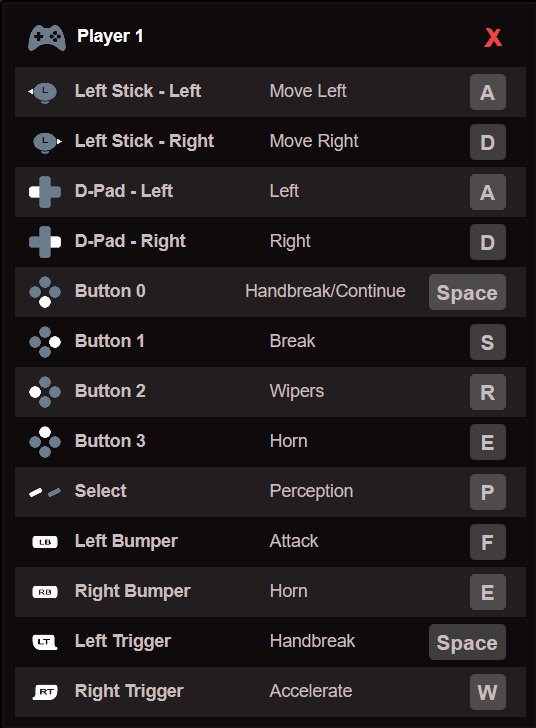Click the A key for Move Left
536x728 pixels.
click(488, 92)
